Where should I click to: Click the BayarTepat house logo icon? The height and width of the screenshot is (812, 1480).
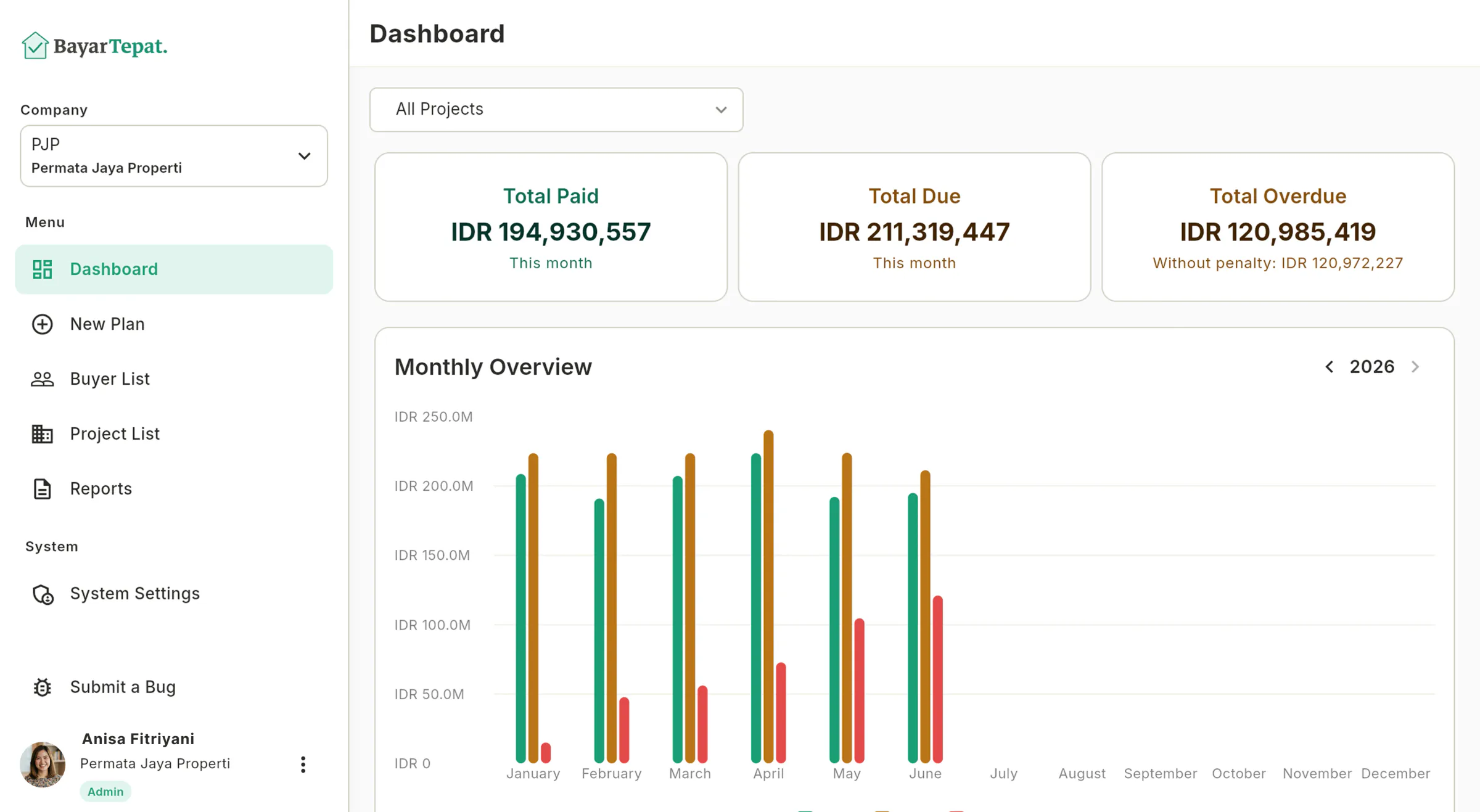[x=35, y=46]
